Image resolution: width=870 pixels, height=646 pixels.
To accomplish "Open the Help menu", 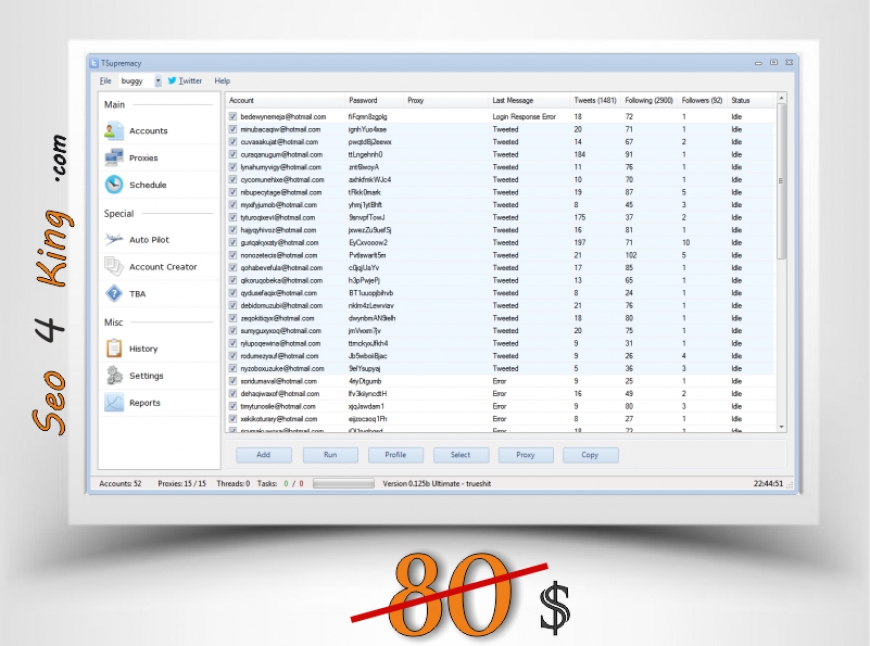I will click(x=222, y=81).
